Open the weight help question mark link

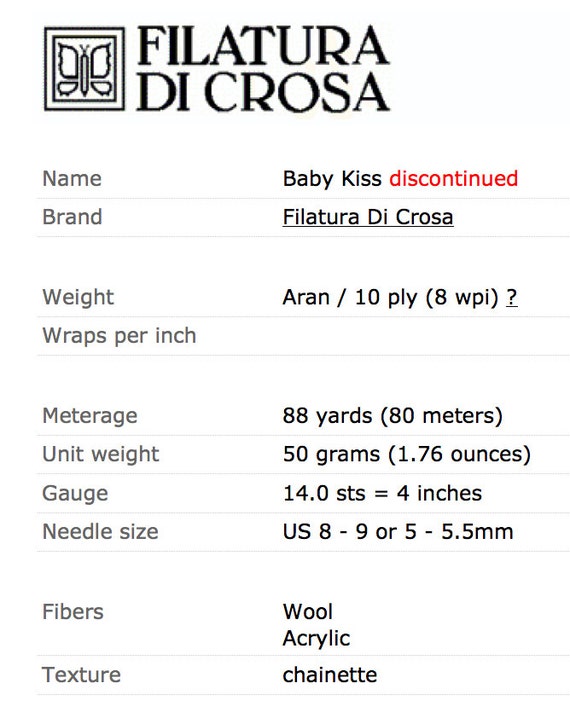tap(512, 297)
